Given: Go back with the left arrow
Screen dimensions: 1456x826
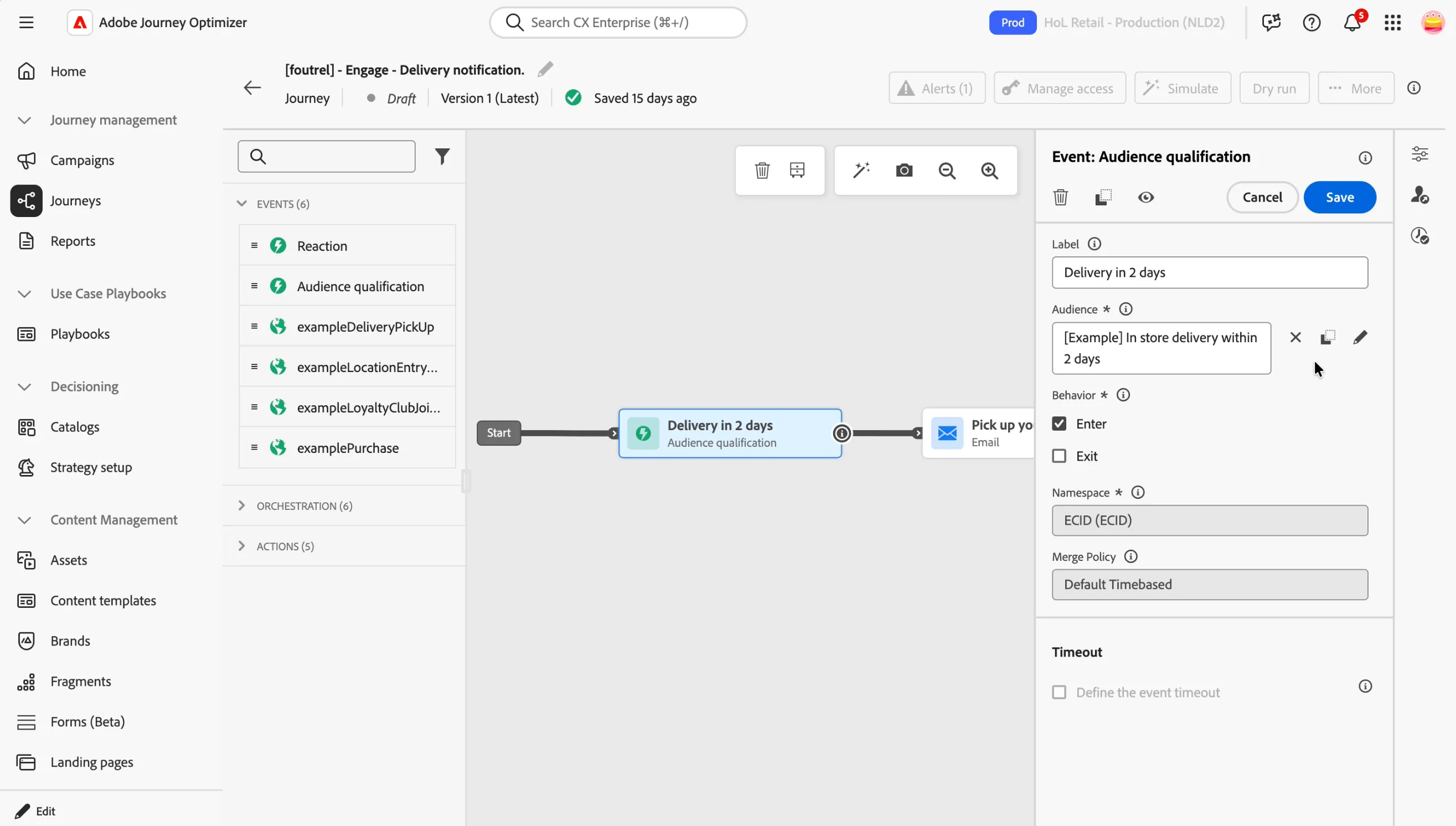Looking at the screenshot, I should tap(252, 87).
